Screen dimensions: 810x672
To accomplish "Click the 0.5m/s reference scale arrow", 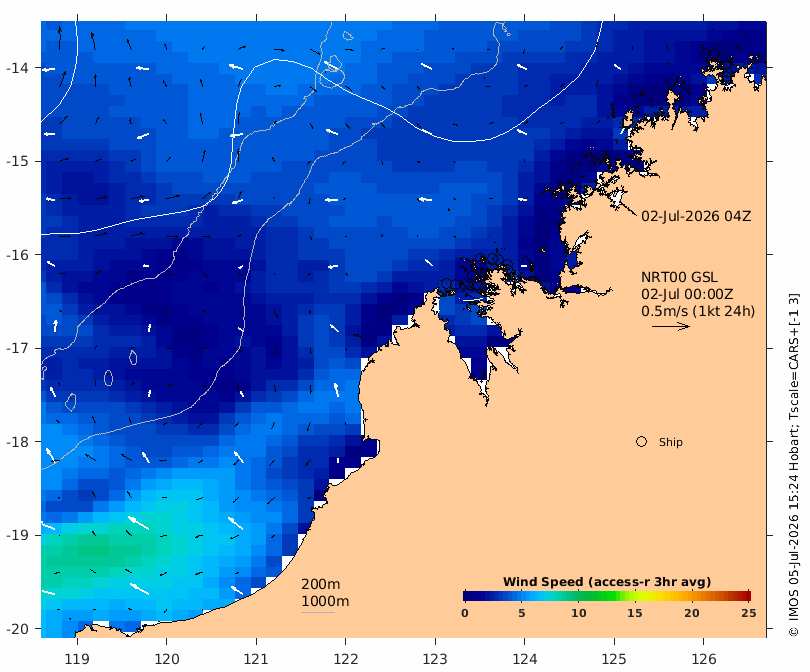I will point(671,326).
